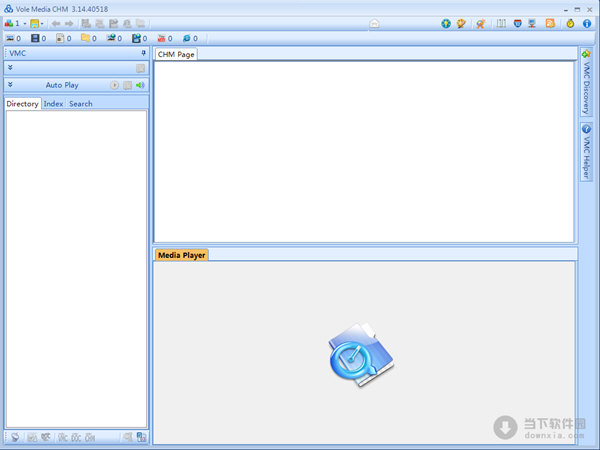Click the grayed speaker icon in bottom toolbar
Image resolution: width=600 pixels, height=450 pixels.
coord(128,437)
